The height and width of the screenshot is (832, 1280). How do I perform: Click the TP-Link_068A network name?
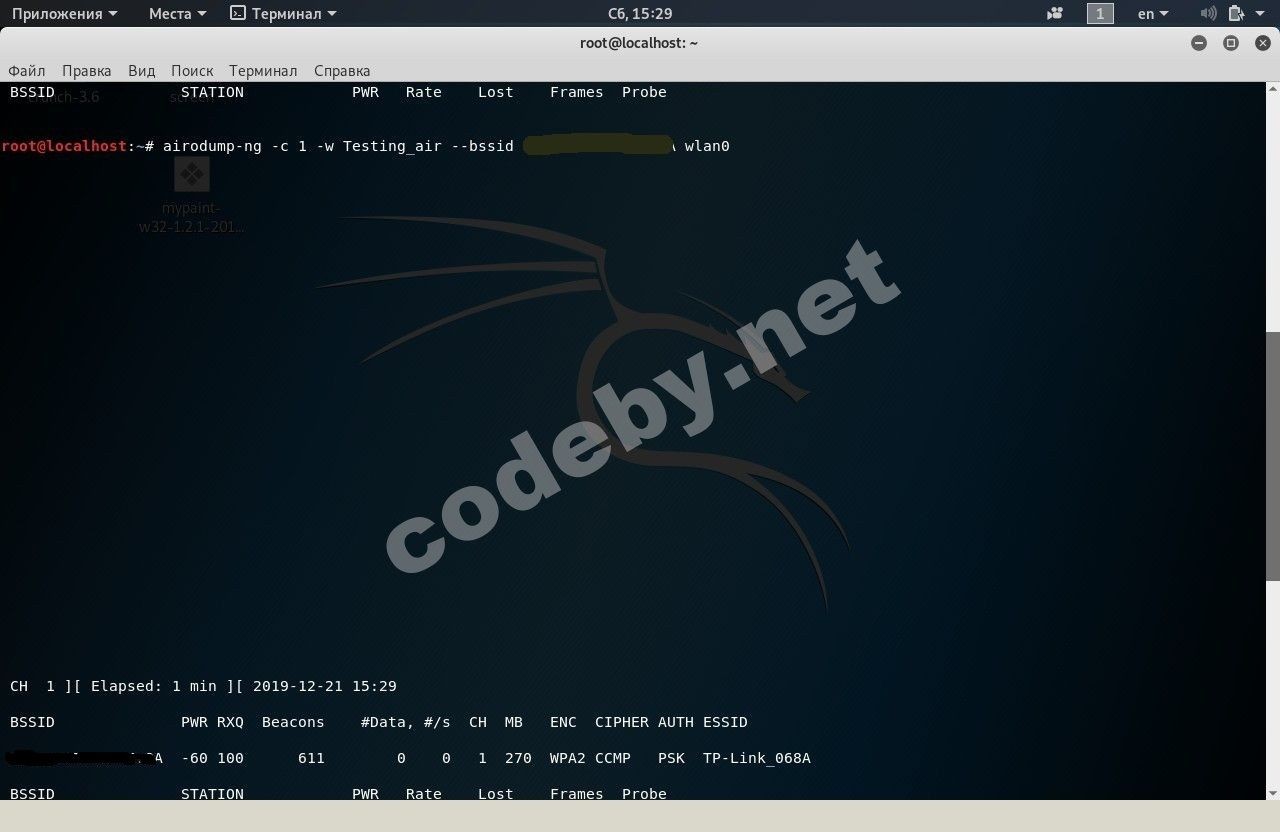757,758
